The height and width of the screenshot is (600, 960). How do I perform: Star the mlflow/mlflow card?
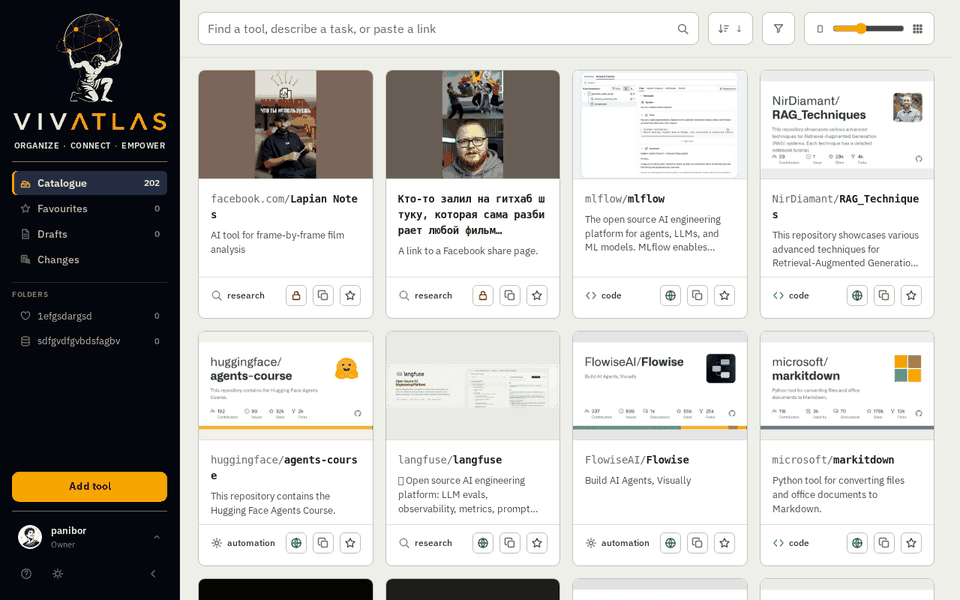click(724, 295)
